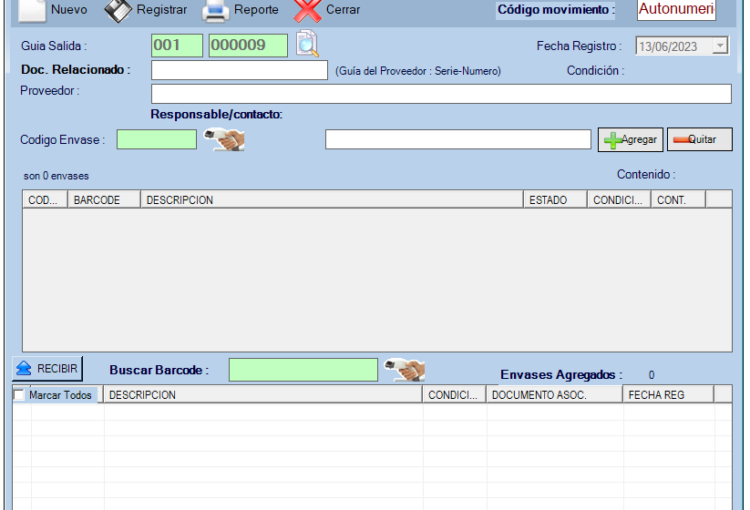Open the Reporte printer icon
750x510 pixels.
(216, 11)
